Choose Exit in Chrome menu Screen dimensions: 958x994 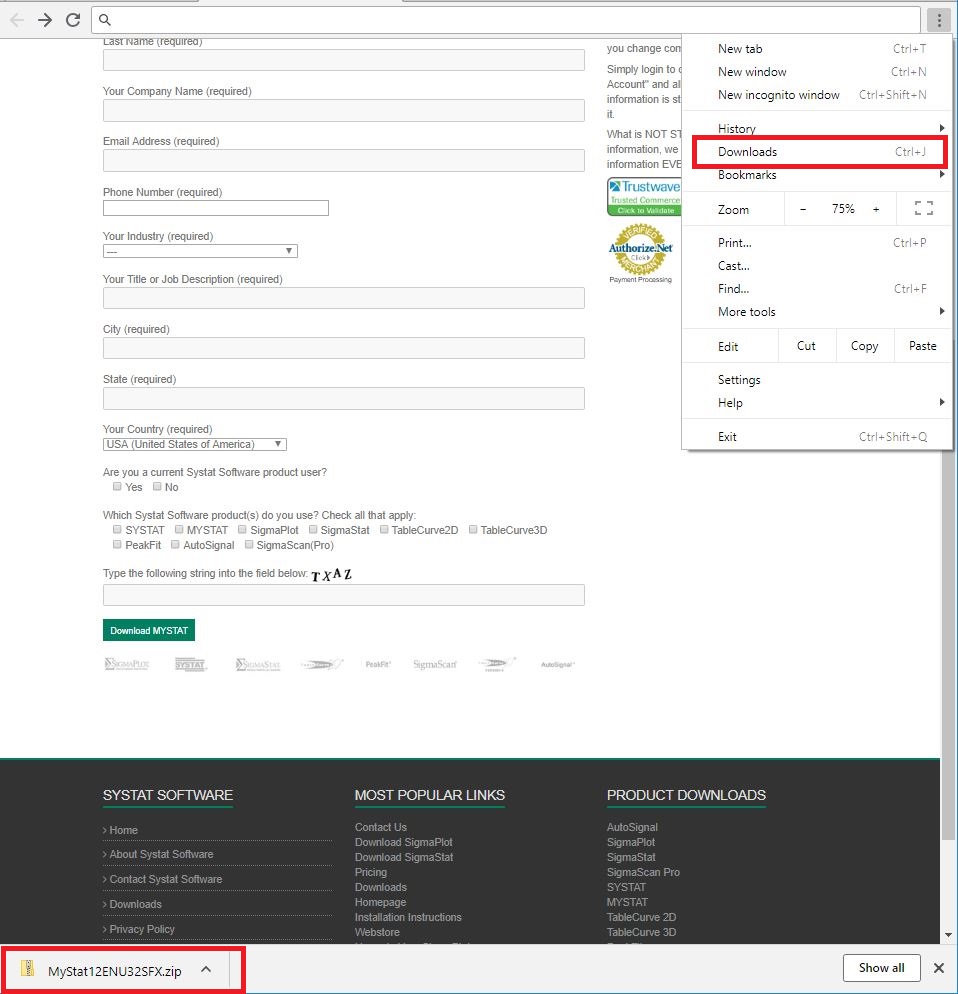[x=817, y=437]
